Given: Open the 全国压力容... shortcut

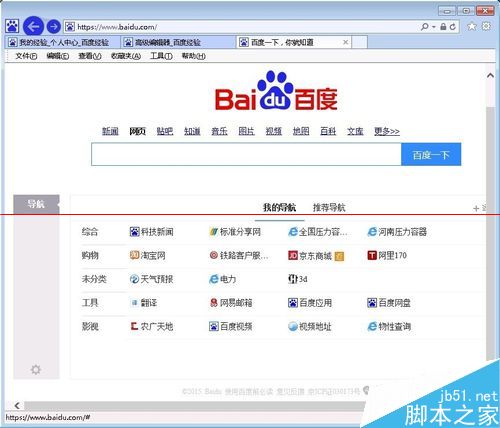Looking at the screenshot, I should tap(318, 232).
